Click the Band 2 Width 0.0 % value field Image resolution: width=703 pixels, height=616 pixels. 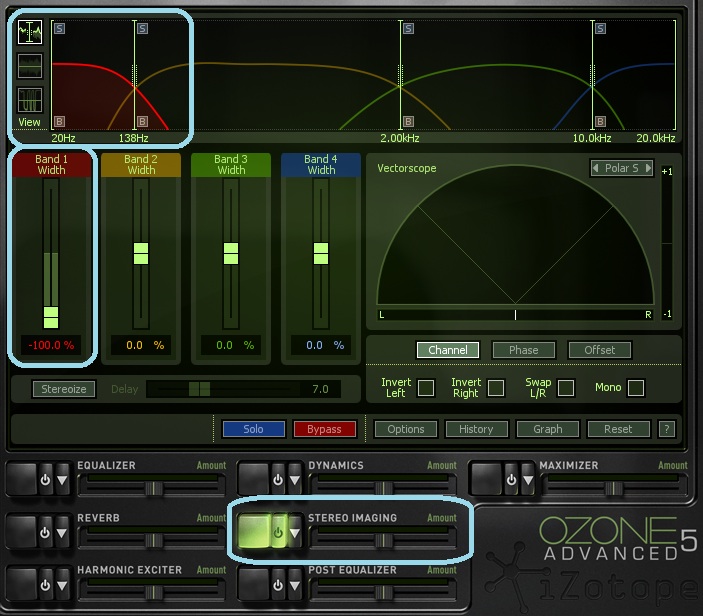point(141,345)
